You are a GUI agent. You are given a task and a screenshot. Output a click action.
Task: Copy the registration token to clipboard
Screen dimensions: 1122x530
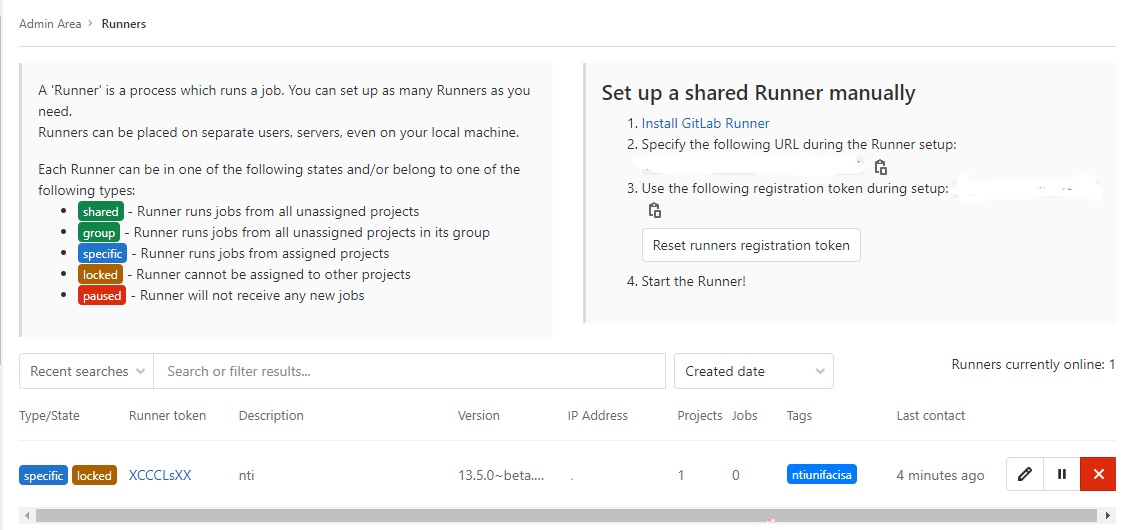[x=654, y=210]
